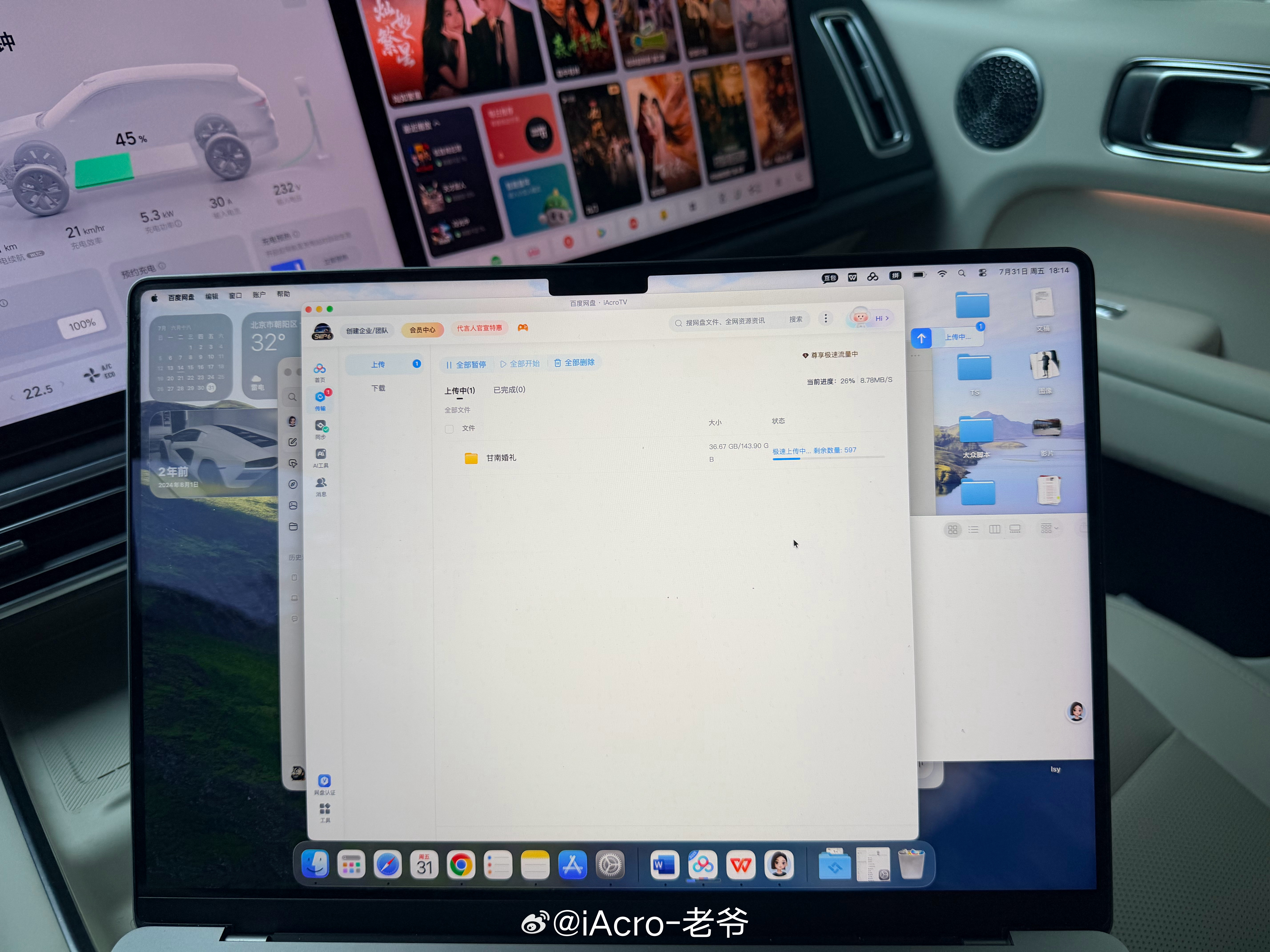1270x952 pixels.
Task: Launch Microsoft Word from the Dock
Action: pyautogui.click(x=665, y=865)
